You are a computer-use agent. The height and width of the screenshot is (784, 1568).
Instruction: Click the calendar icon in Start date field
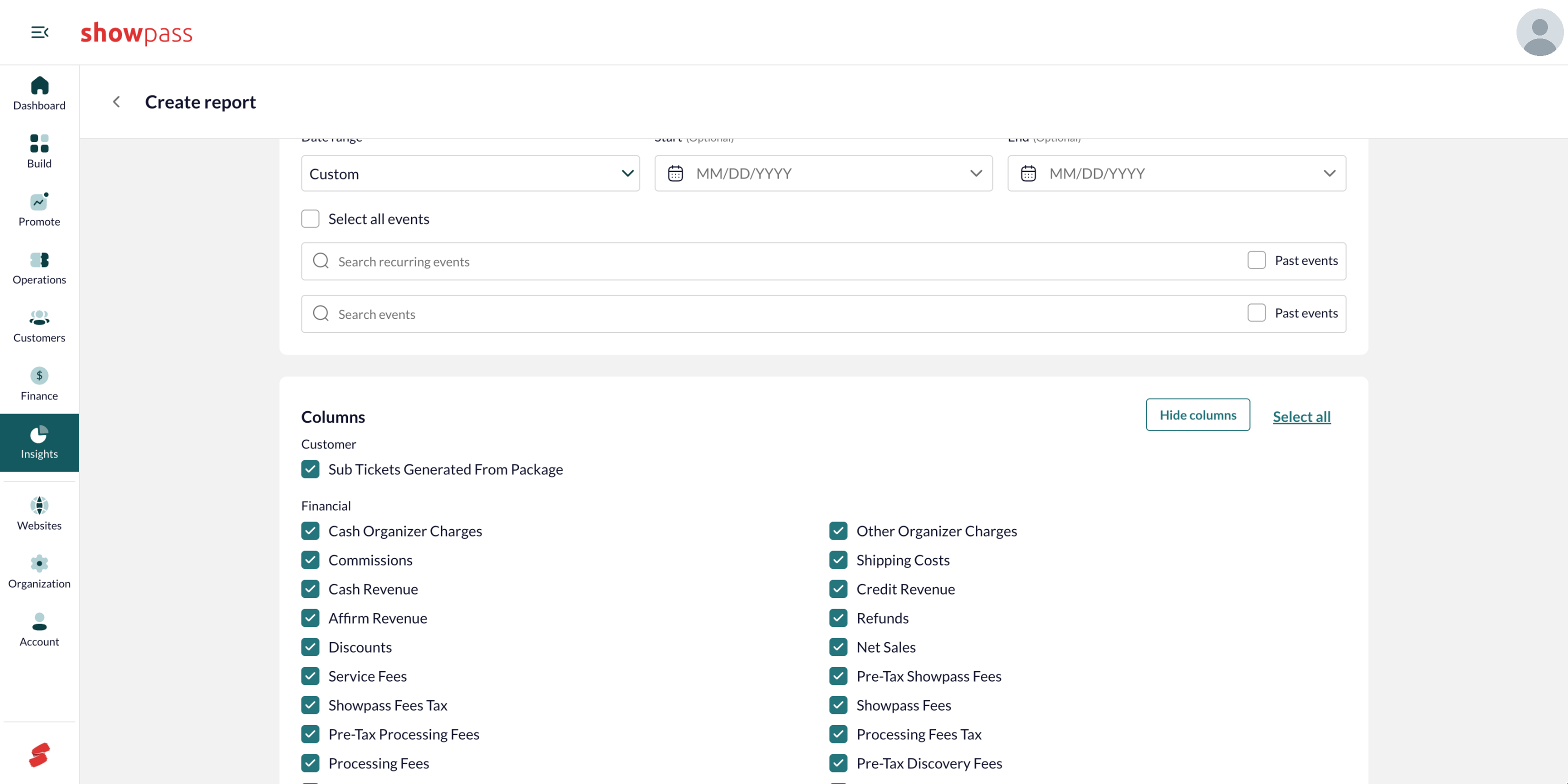[x=675, y=173]
